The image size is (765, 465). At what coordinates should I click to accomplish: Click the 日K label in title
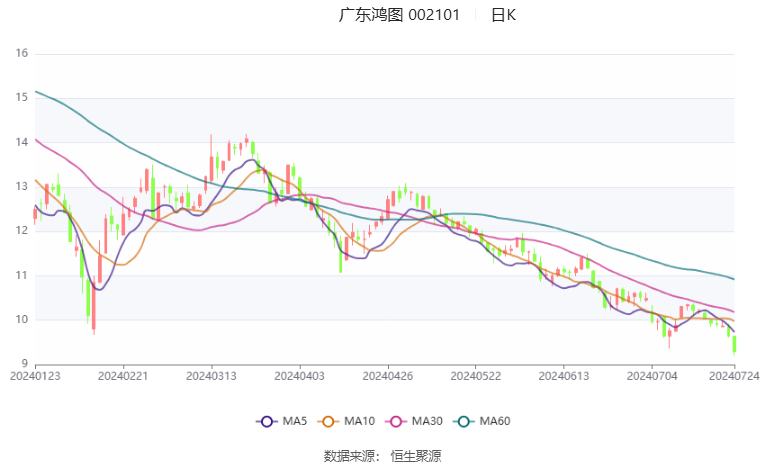(x=503, y=15)
